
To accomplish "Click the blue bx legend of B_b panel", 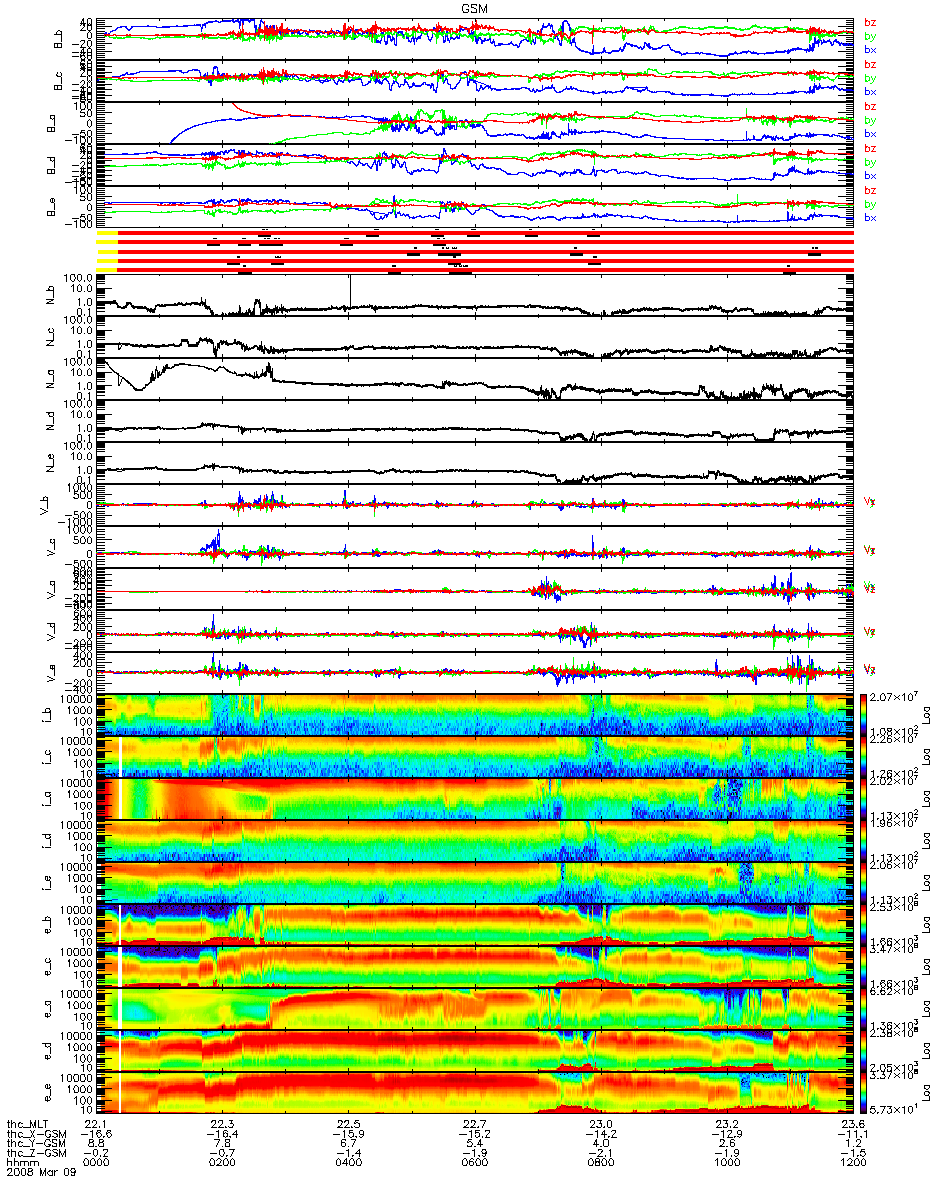I will click(870, 49).
